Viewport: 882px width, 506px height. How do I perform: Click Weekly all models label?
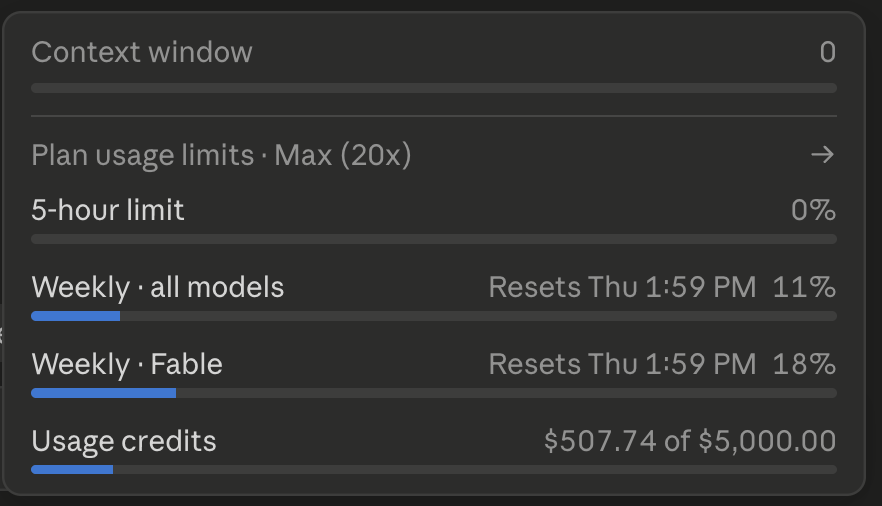coord(158,287)
